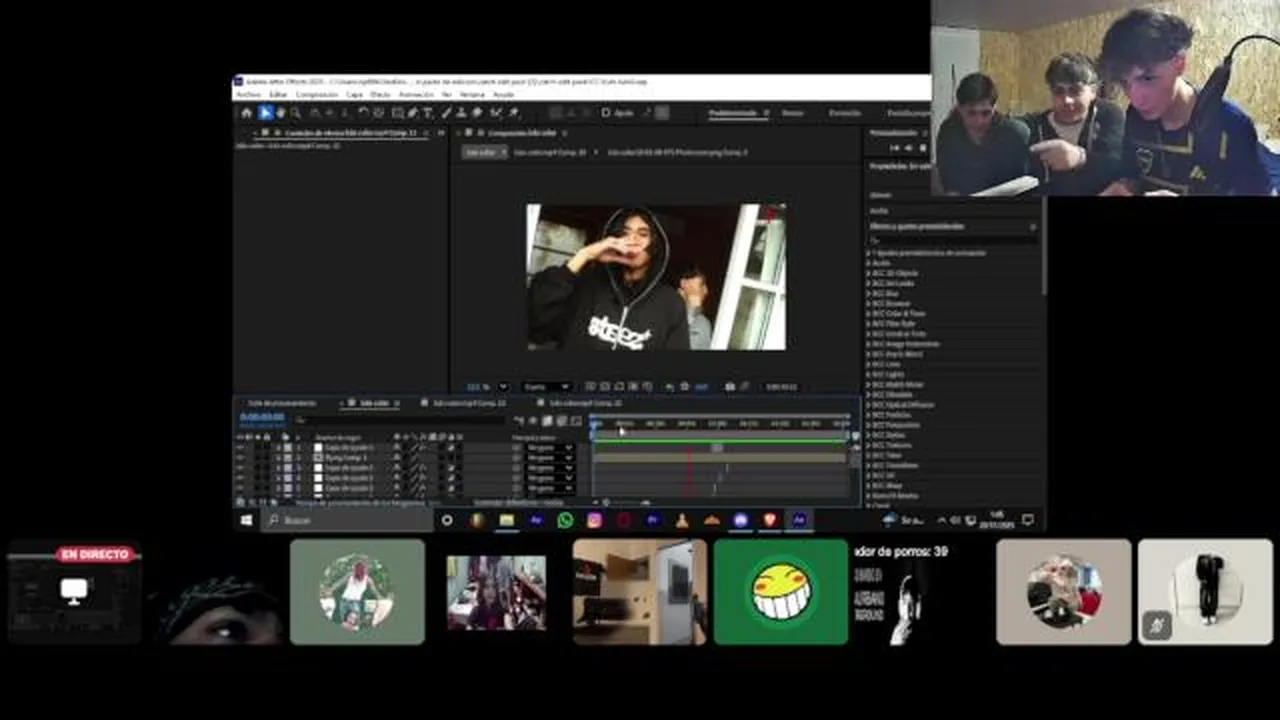Select the Brush tool

point(446,113)
